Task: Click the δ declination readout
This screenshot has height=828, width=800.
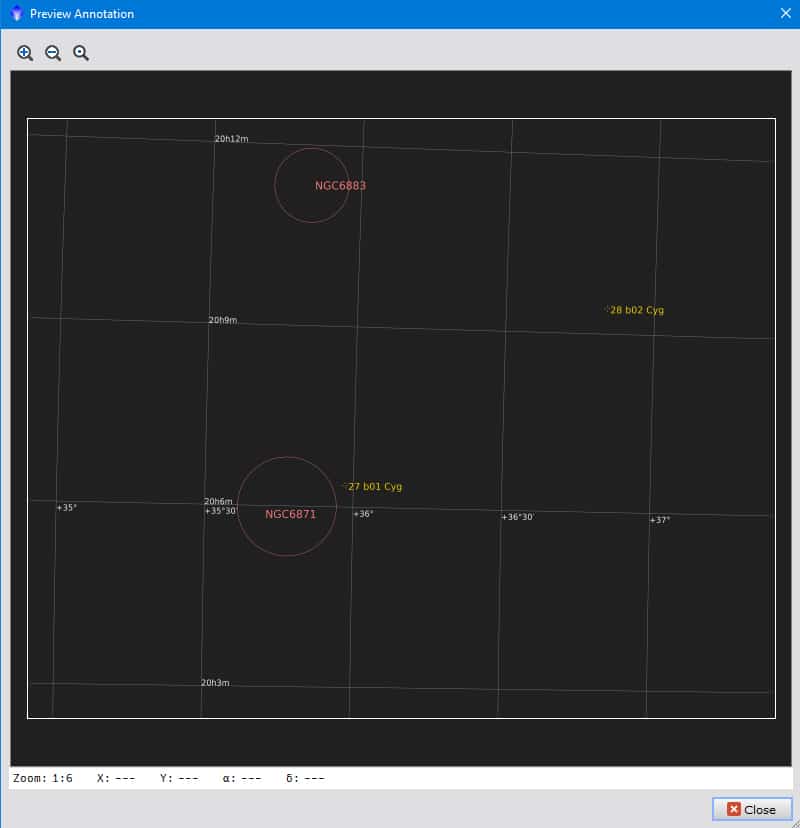Action: pos(305,778)
